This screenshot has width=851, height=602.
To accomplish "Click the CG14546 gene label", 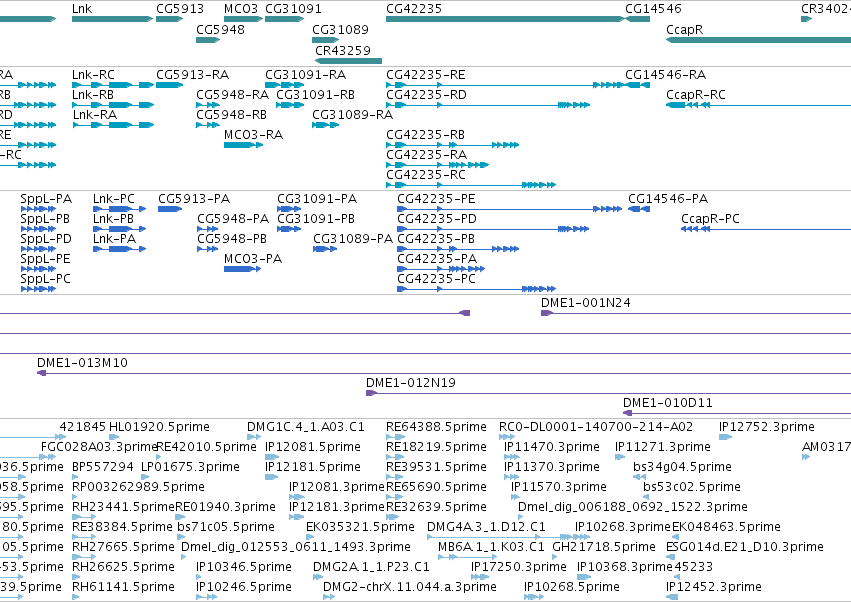I will point(653,9).
